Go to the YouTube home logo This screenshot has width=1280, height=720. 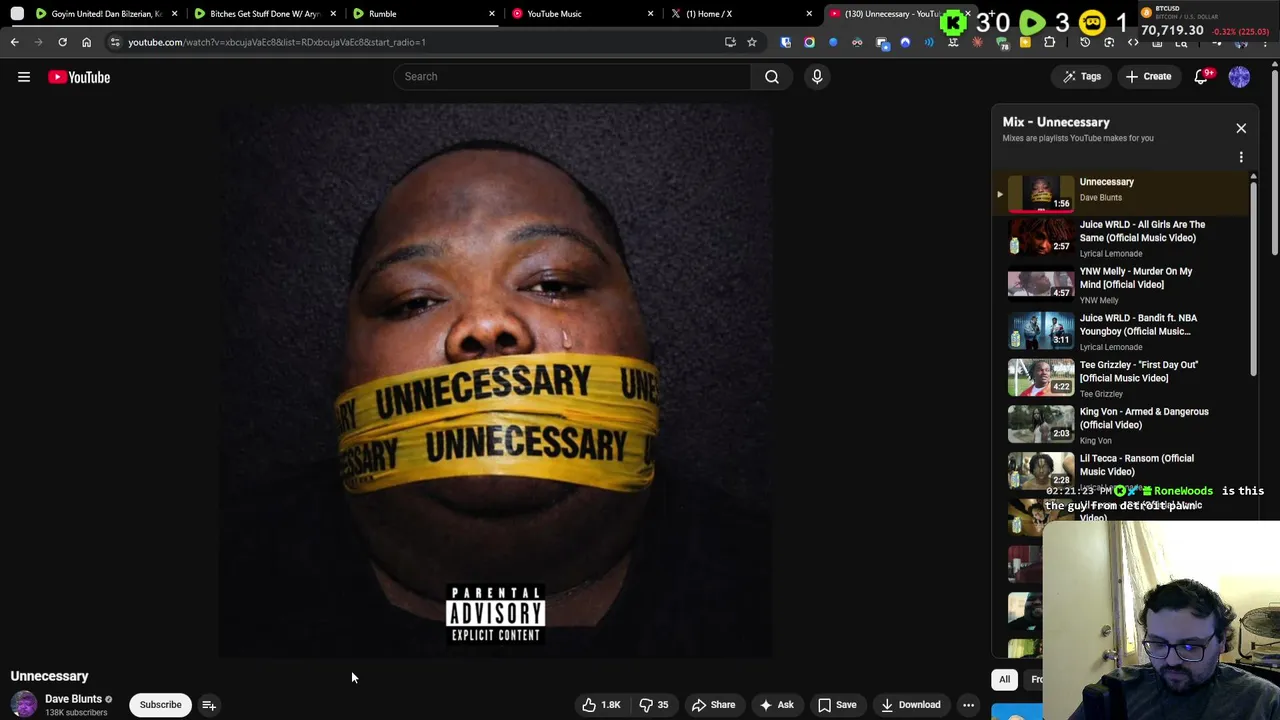(79, 77)
